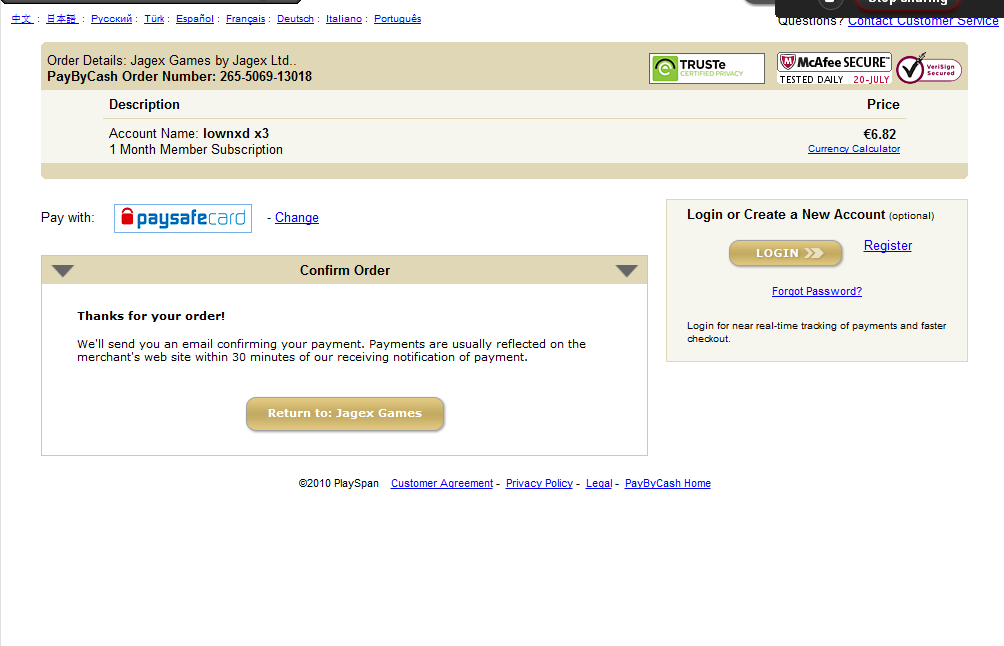This screenshot has height=646, width=1004.
Task: Open Privacy Policy footer link
Action: coord(539,483)
